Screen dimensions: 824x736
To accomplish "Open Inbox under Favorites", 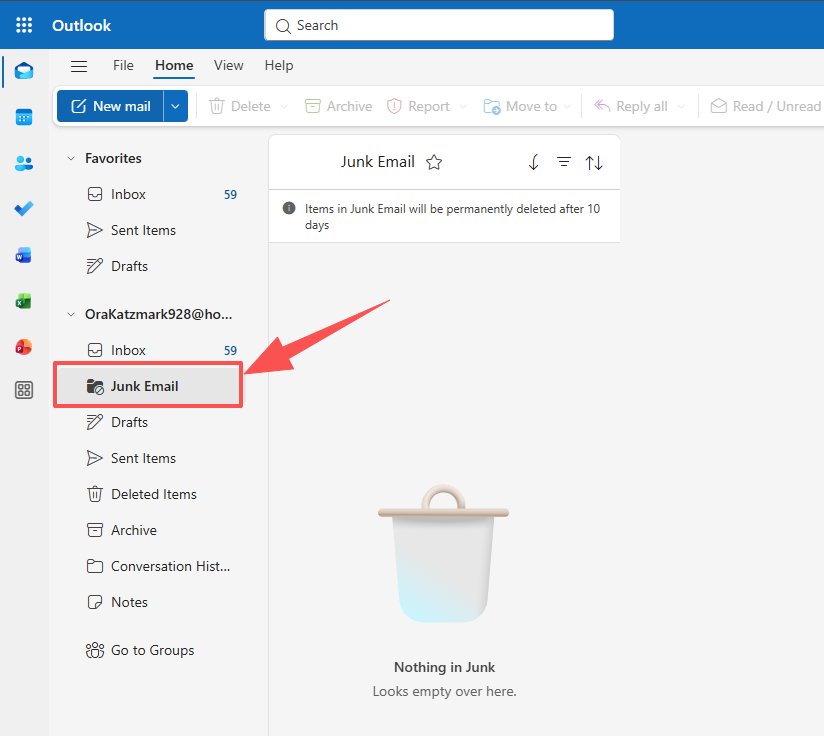I will coord(148,194).
